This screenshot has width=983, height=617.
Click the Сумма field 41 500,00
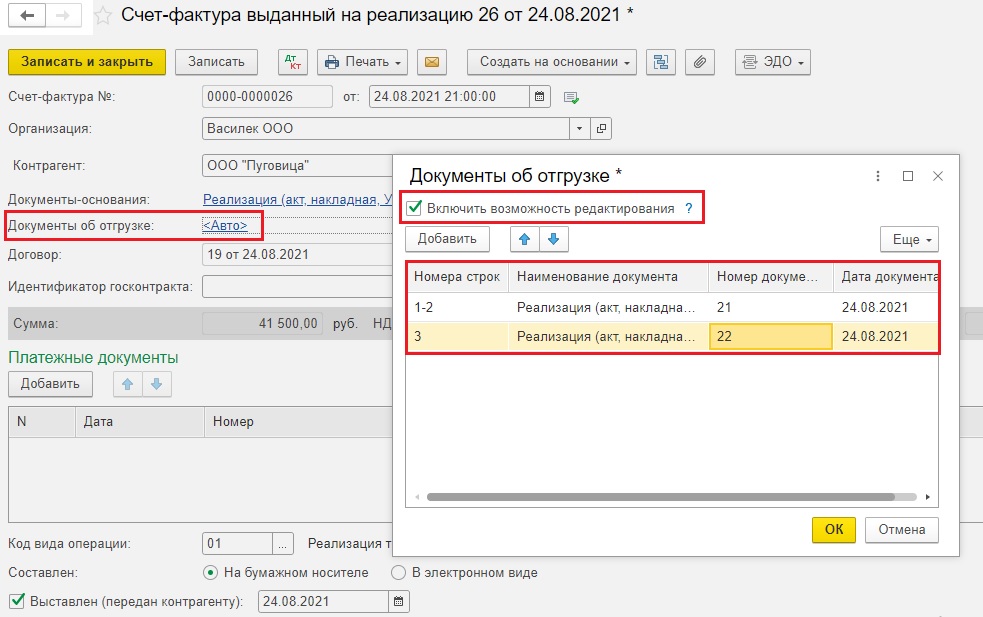(x=262, y=324)
